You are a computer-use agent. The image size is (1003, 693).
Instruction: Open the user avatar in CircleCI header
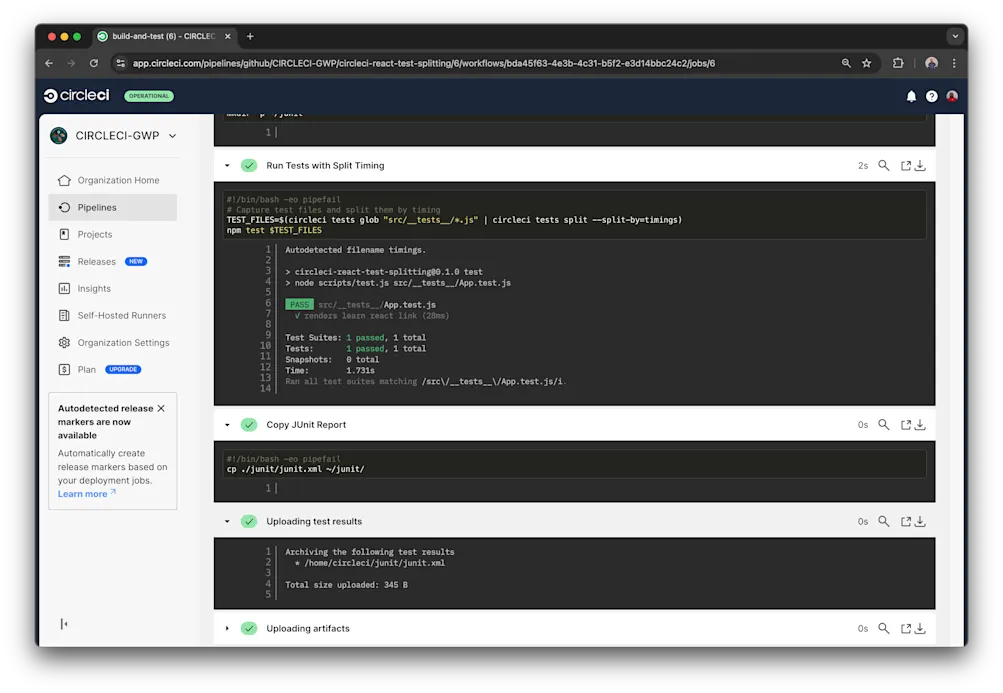point(952,96)
